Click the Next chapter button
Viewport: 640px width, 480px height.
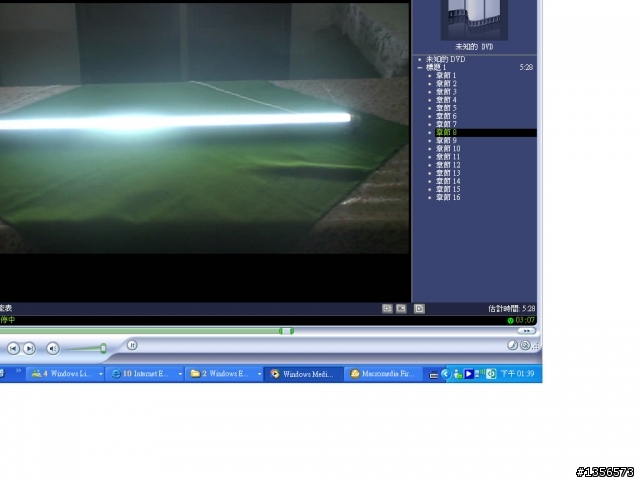[29, 349]
